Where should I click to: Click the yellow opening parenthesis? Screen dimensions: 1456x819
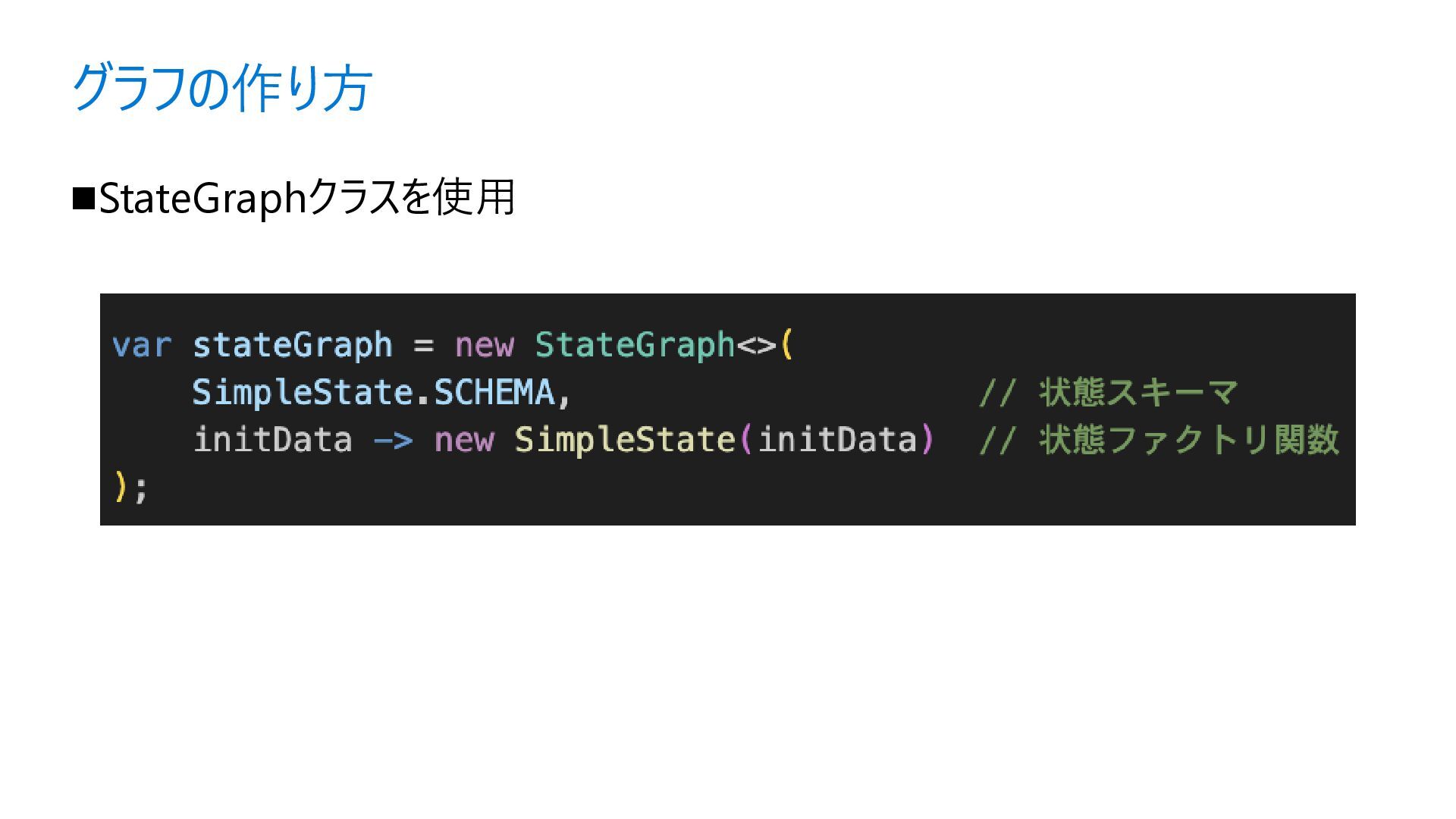(786, 345)
